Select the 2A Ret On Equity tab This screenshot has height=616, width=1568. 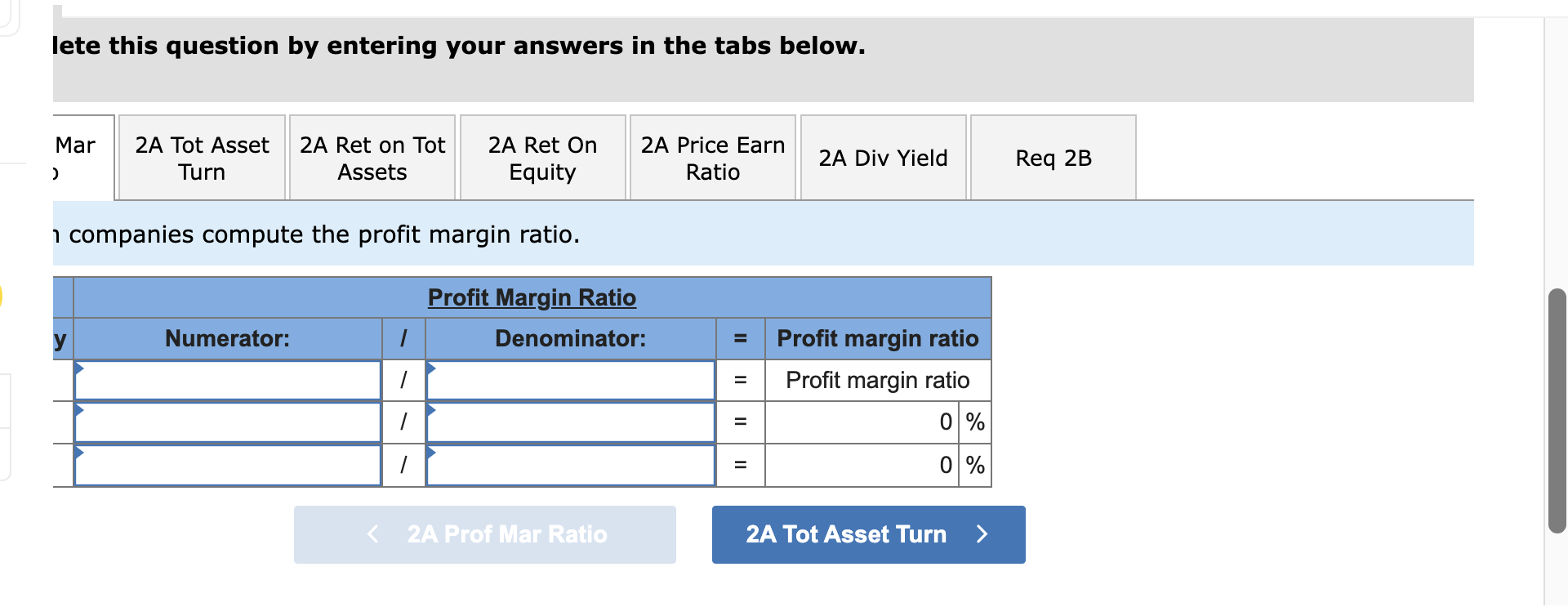(542, 157)
